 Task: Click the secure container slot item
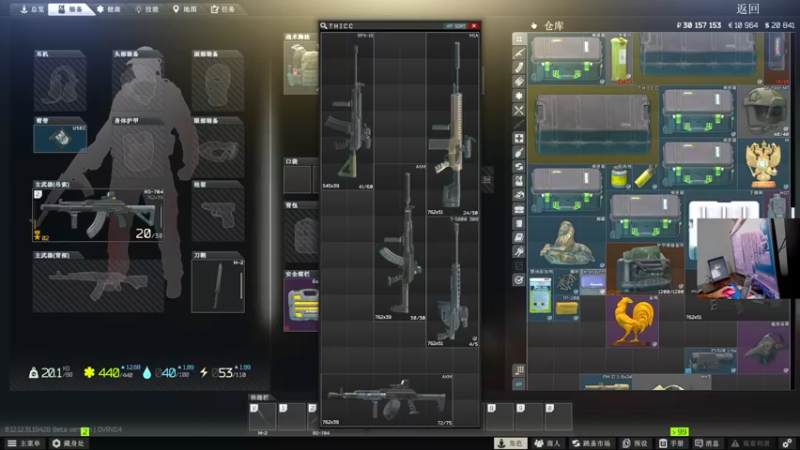(x=302, y=305)
